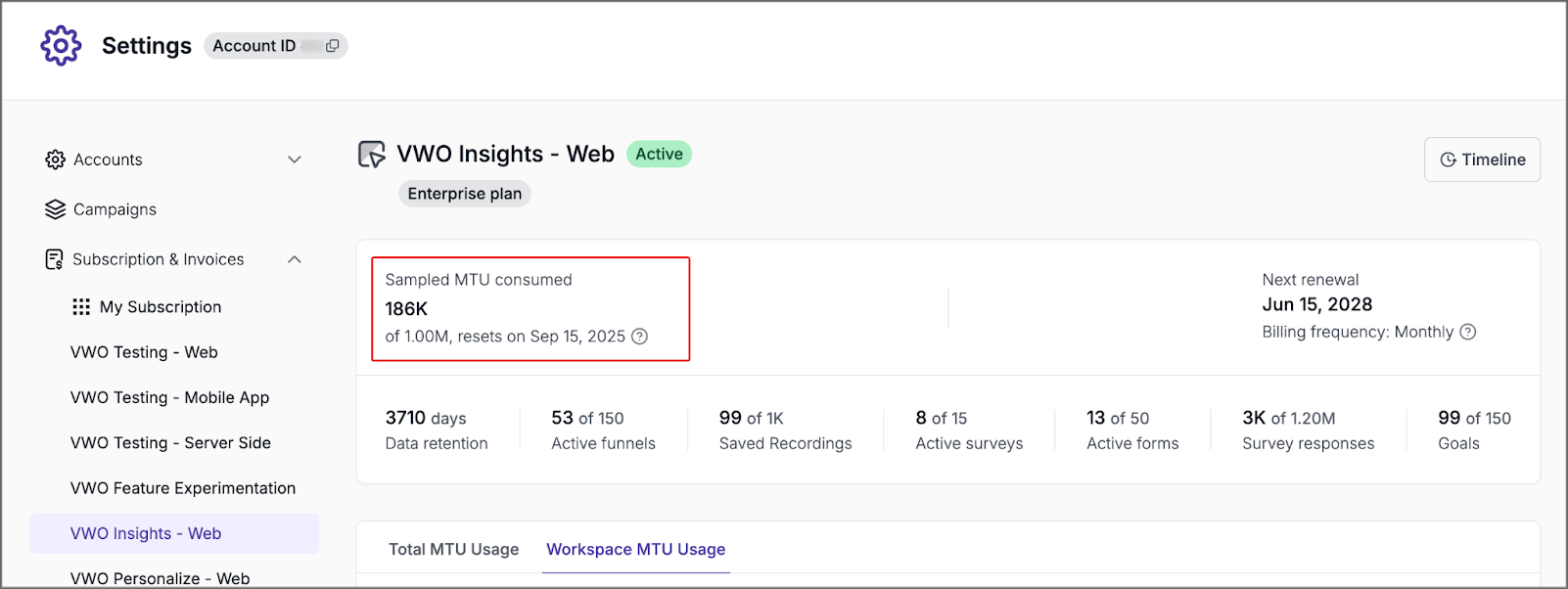Select the Workspace MTU Usage tab

(x=636, y=549)
